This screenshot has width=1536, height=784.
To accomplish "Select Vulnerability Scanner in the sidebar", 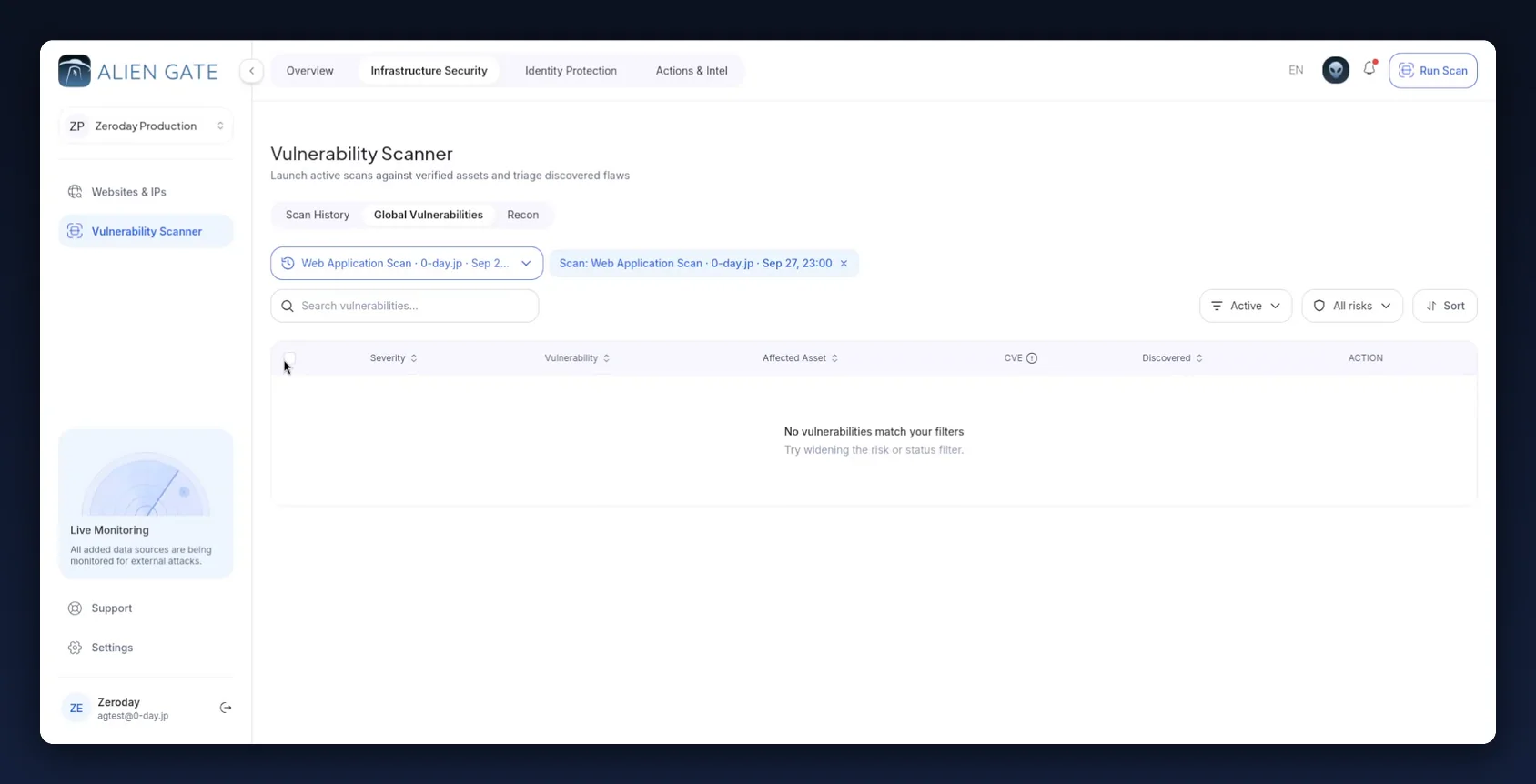I will click(x=146, y=231).
